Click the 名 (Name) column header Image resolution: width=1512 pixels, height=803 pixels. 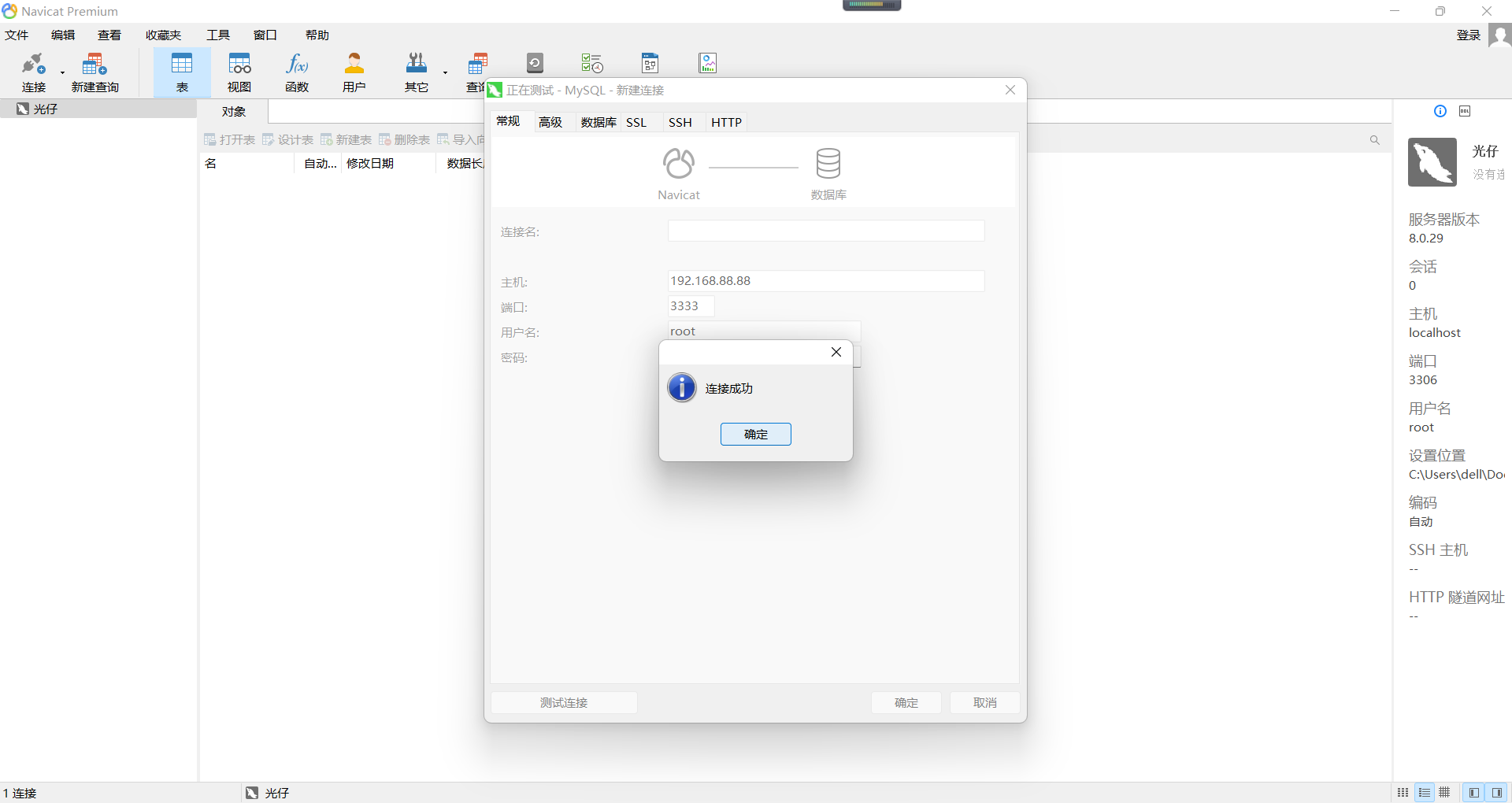pyautogui.click(x=246, y=164)
